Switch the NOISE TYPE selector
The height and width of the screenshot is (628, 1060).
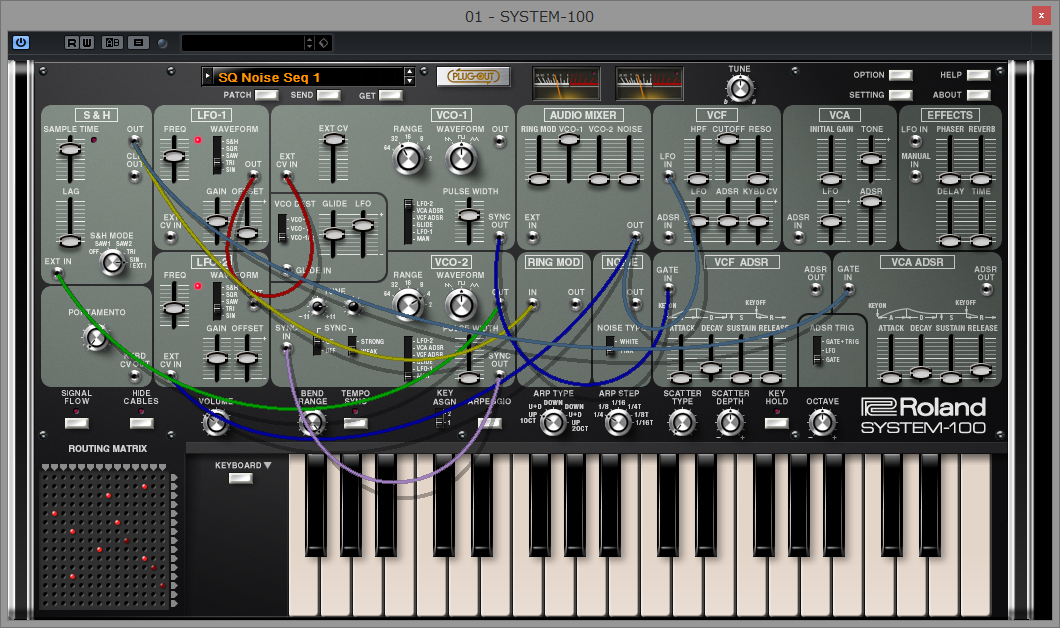click(x=610, y=345)
